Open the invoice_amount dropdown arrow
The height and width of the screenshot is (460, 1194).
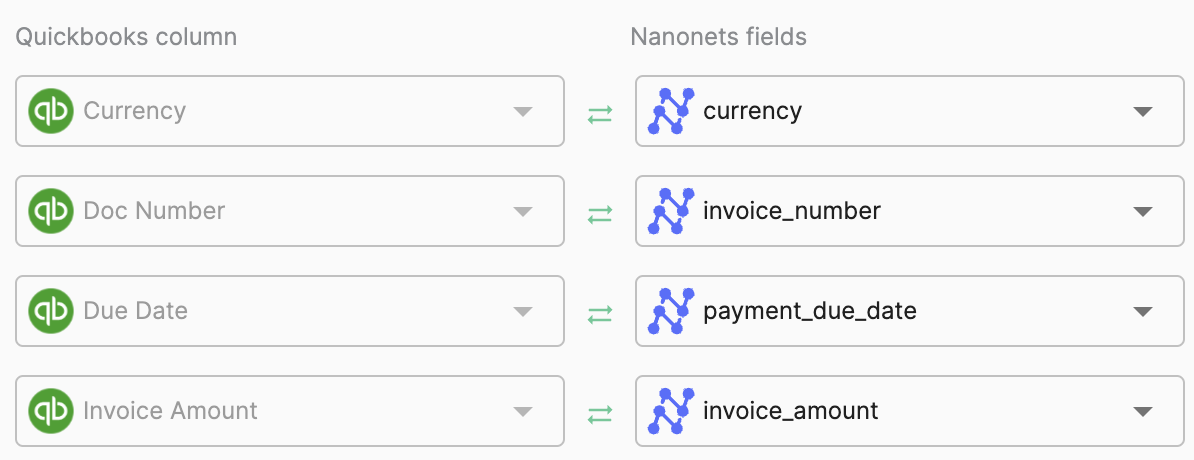tap(1143, 411)
